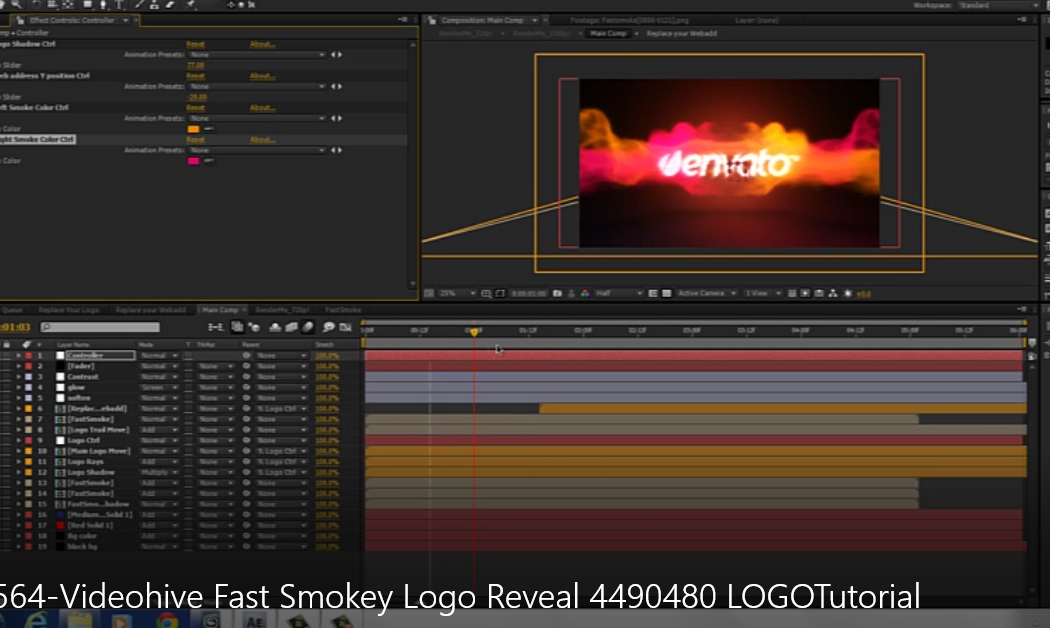Toggle the transparency grid in viewer
This screenshot has height=628, width=1050.
(x=666, y=293)
